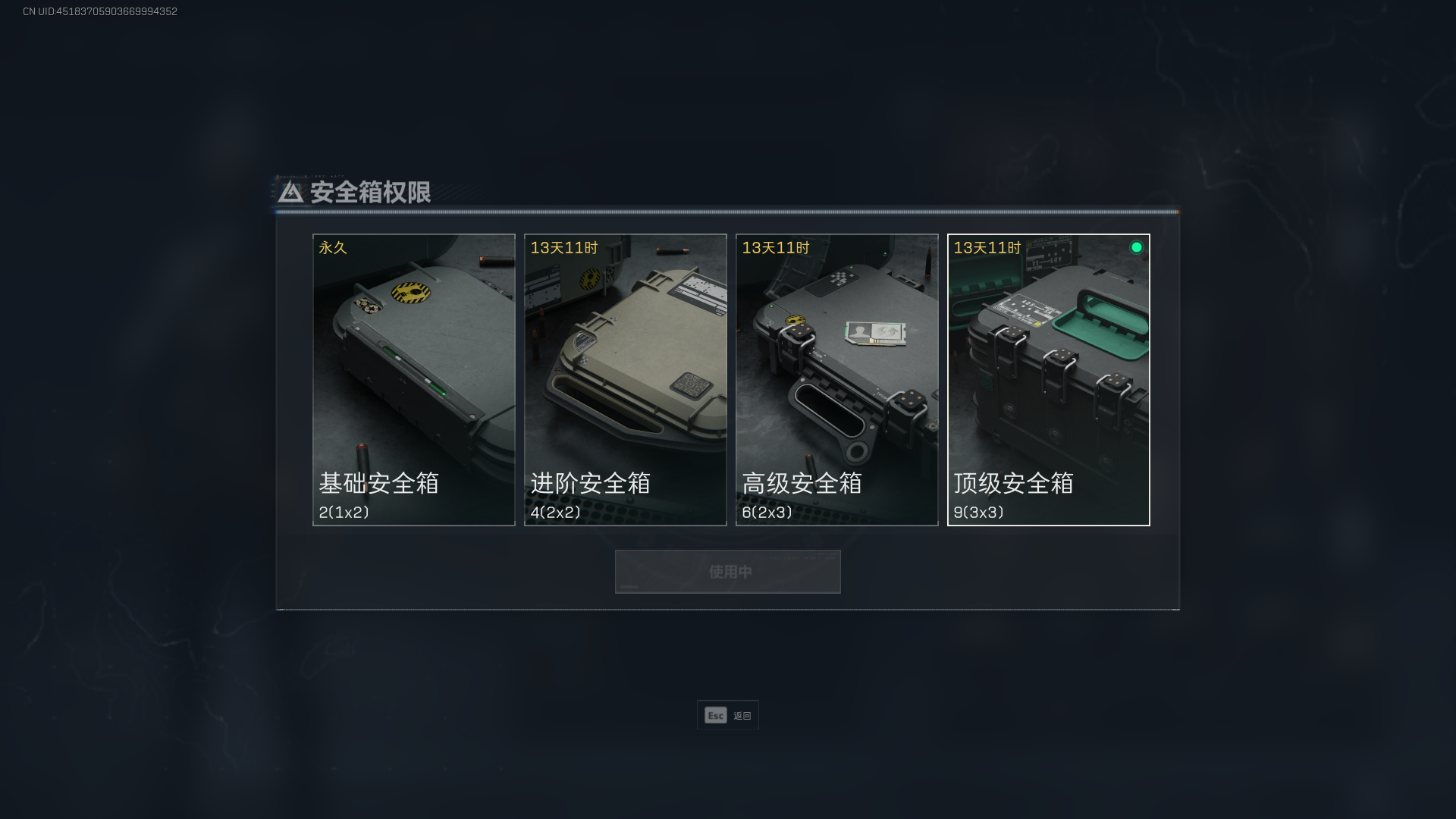Click the 9(3x3) capacity text
Screen dimensions: 1456x819
979,513
